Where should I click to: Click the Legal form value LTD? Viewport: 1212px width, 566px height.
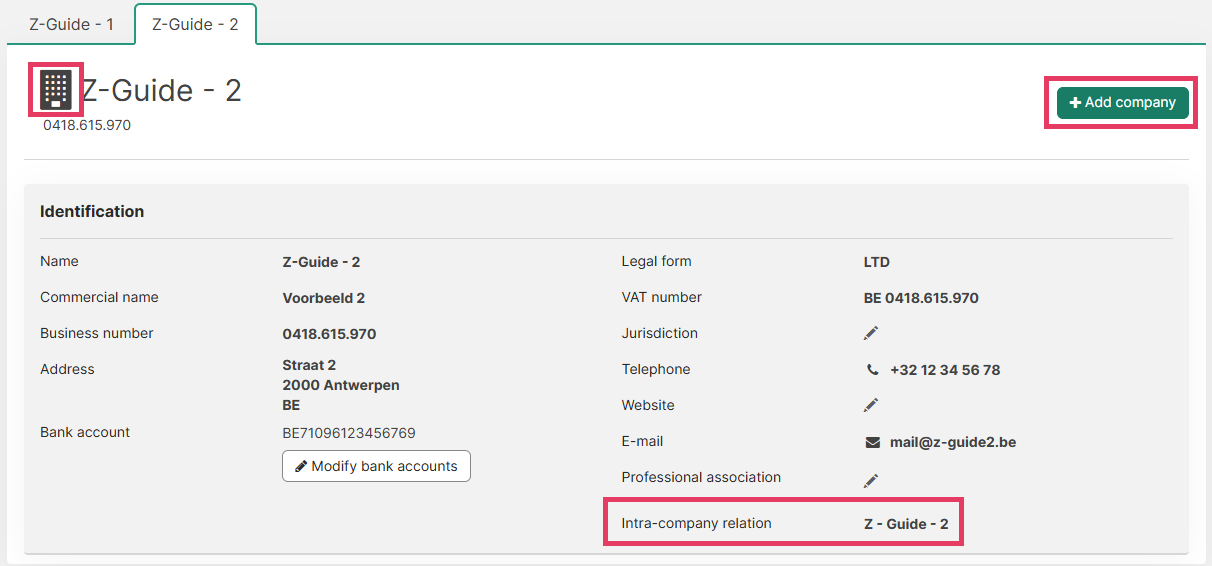coord(877,262)
